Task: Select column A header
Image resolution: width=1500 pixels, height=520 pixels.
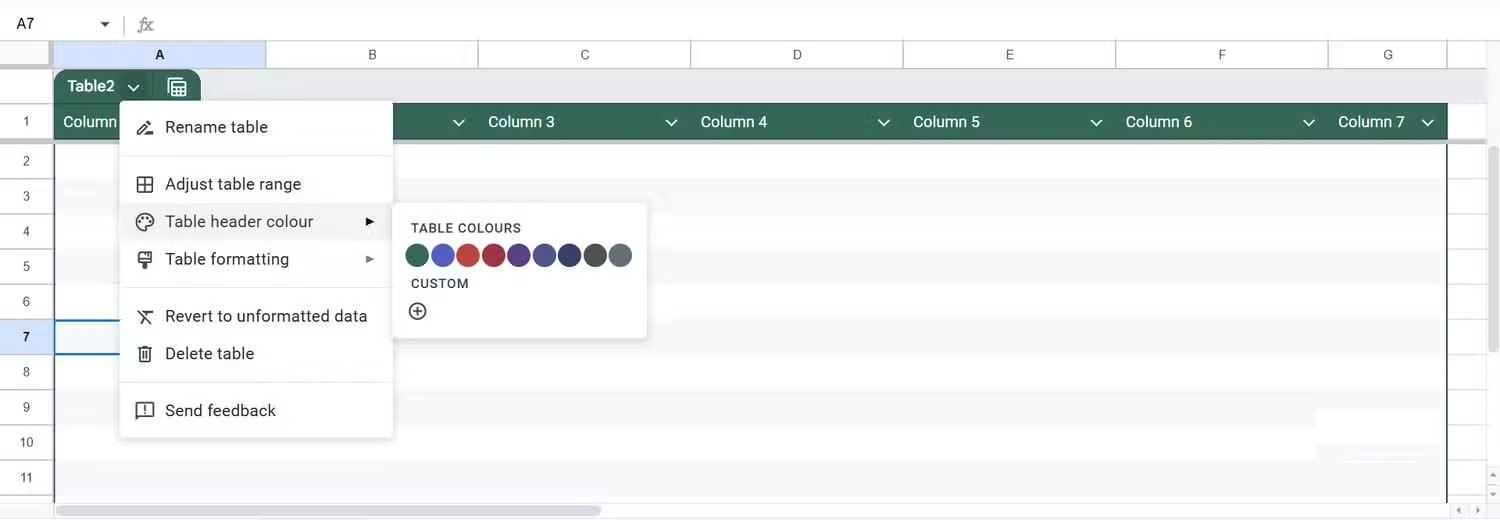Action: tap(160, 55)
